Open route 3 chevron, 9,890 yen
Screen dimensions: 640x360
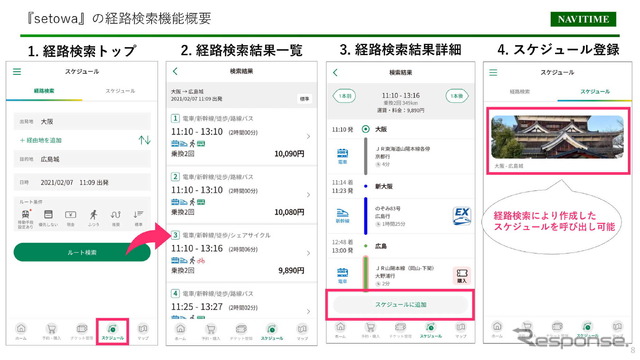(x=308, y=253)
